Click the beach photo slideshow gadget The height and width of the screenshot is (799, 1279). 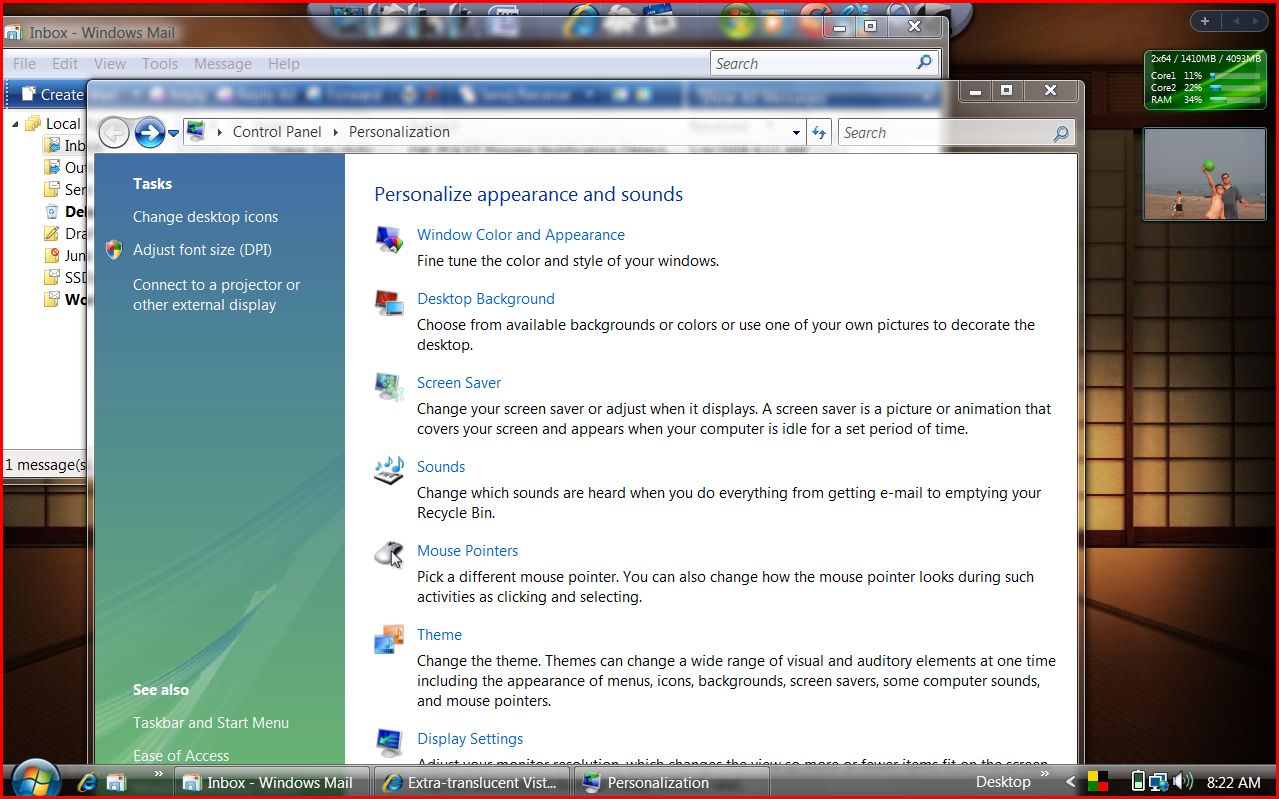(x=1205, y=176)
